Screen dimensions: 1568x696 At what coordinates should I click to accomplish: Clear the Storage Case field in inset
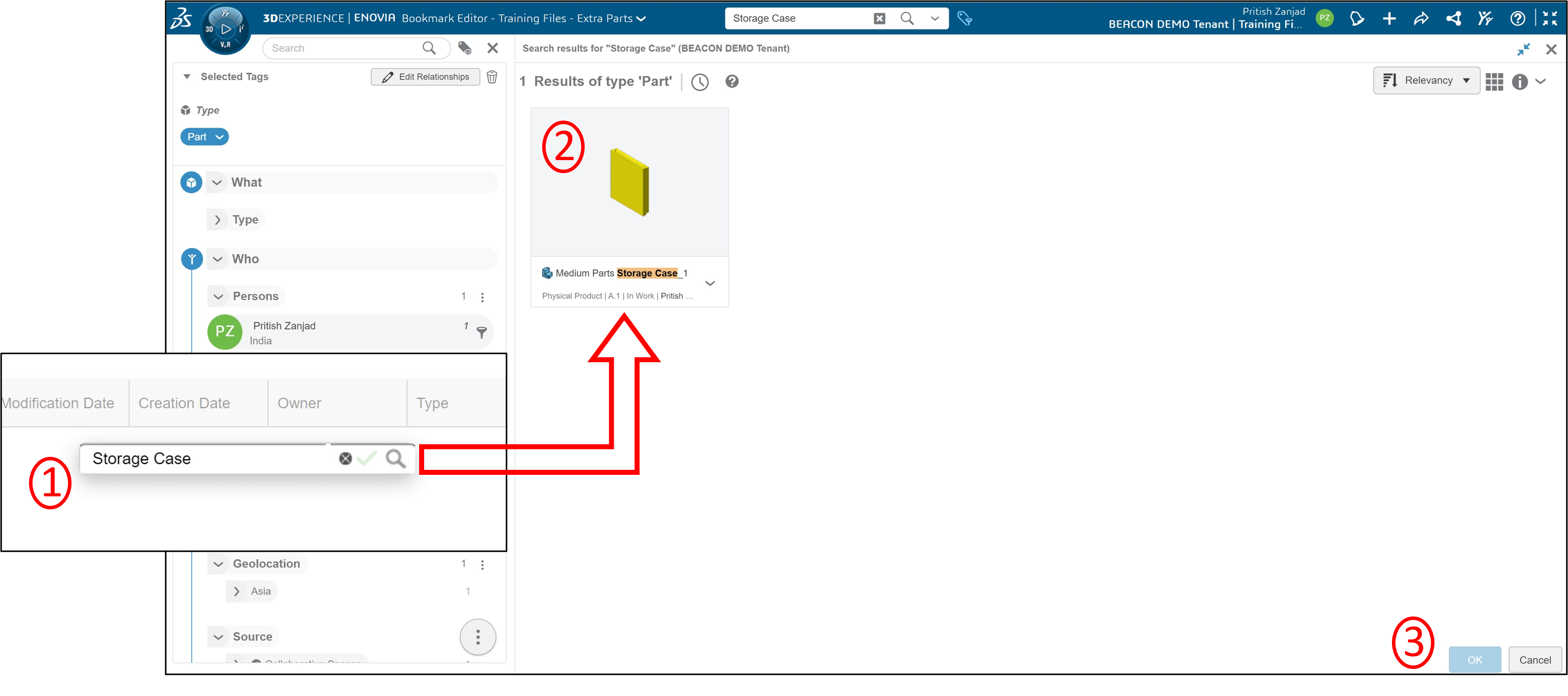345,458
